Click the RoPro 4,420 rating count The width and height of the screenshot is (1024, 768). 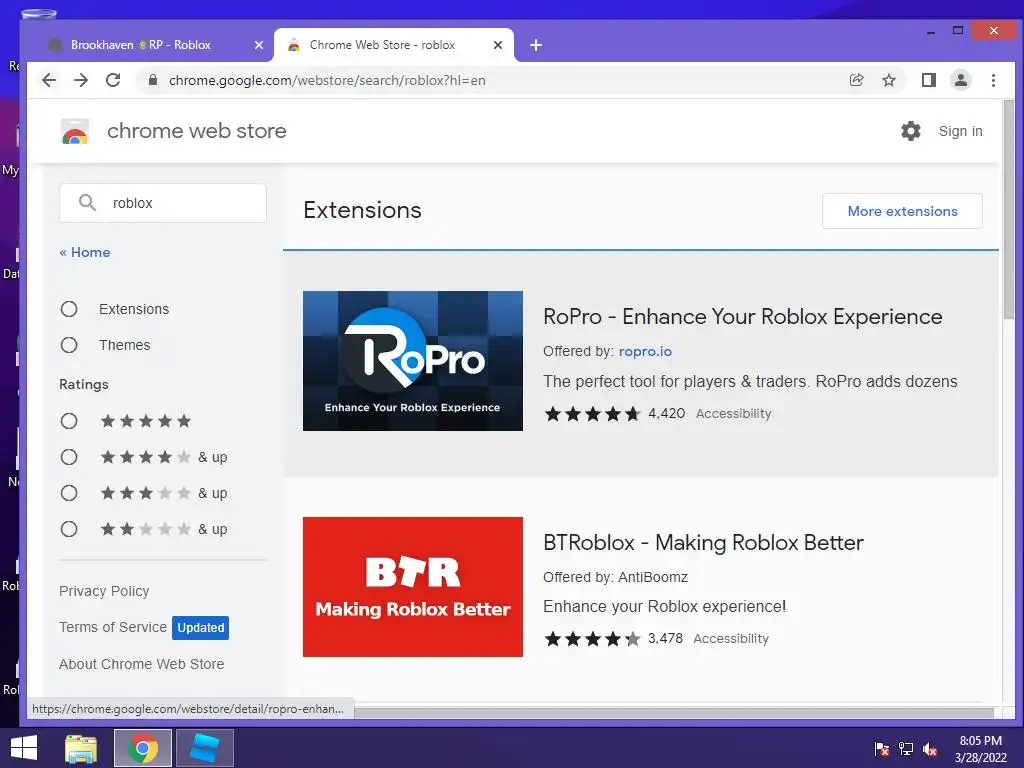(666, 413)
